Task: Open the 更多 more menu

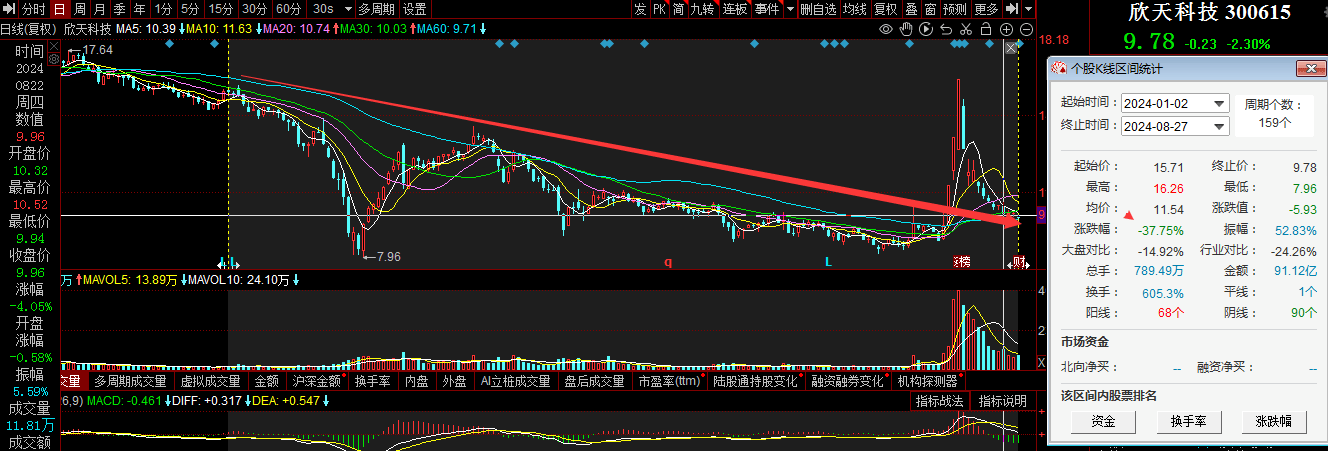Action: (x=986, y=9)
